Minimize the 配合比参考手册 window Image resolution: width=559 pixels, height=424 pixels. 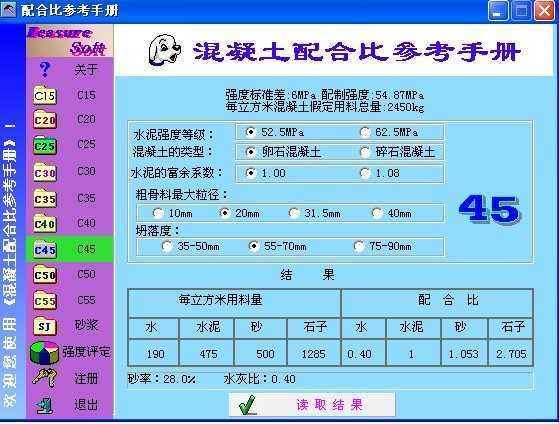point(498,11)
